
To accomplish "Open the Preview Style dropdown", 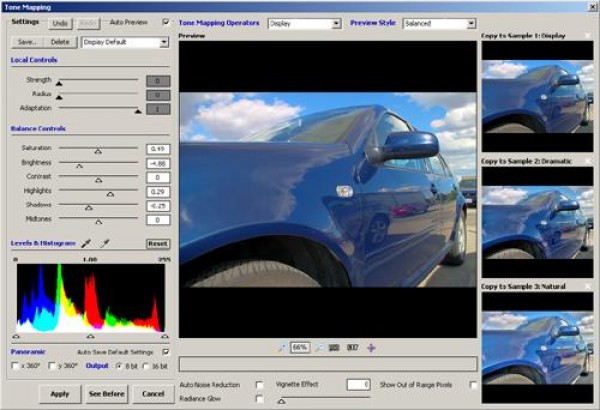I will [x=469, y=23].
